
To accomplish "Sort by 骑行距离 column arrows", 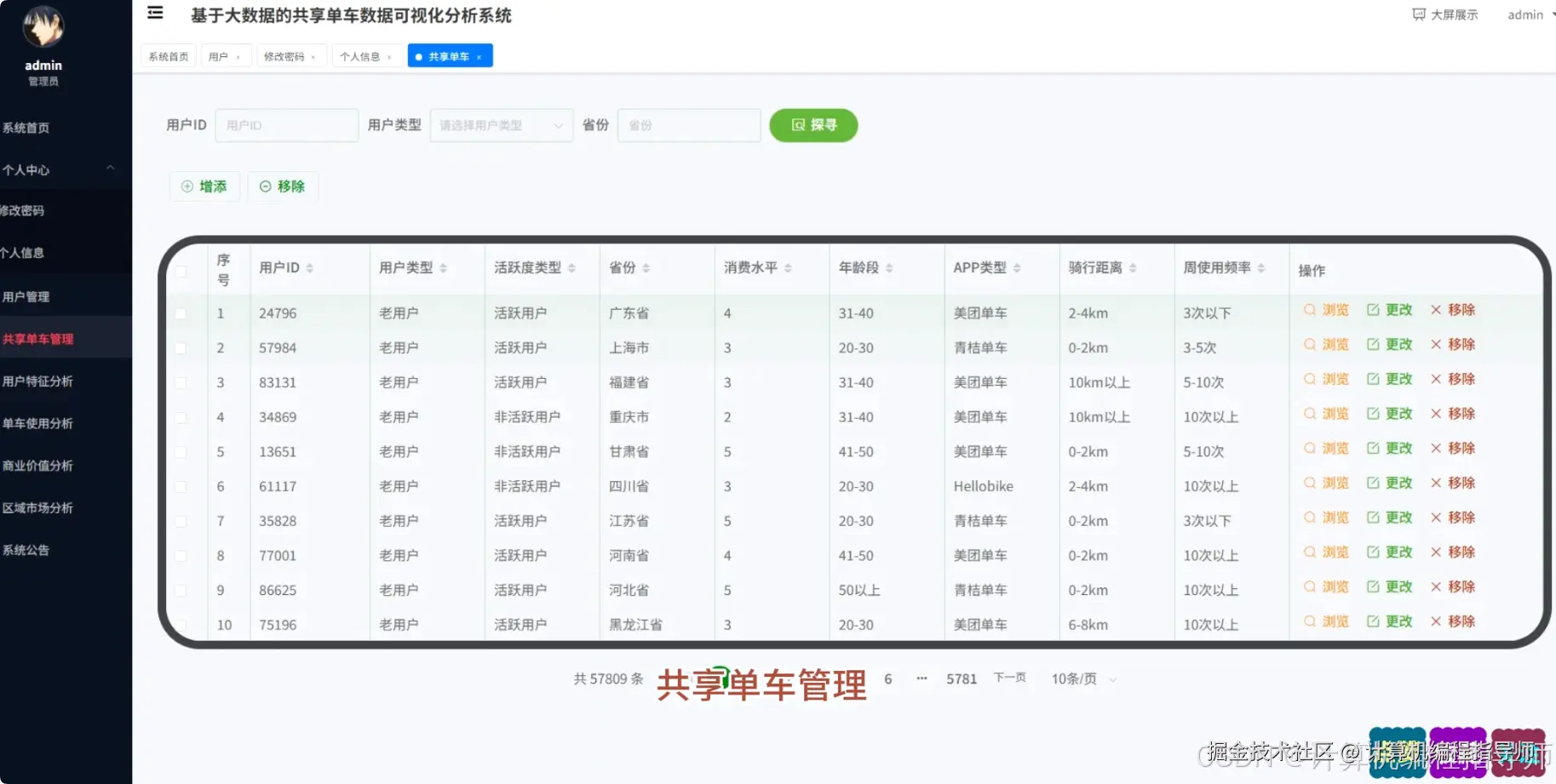I will (1133, 268).
